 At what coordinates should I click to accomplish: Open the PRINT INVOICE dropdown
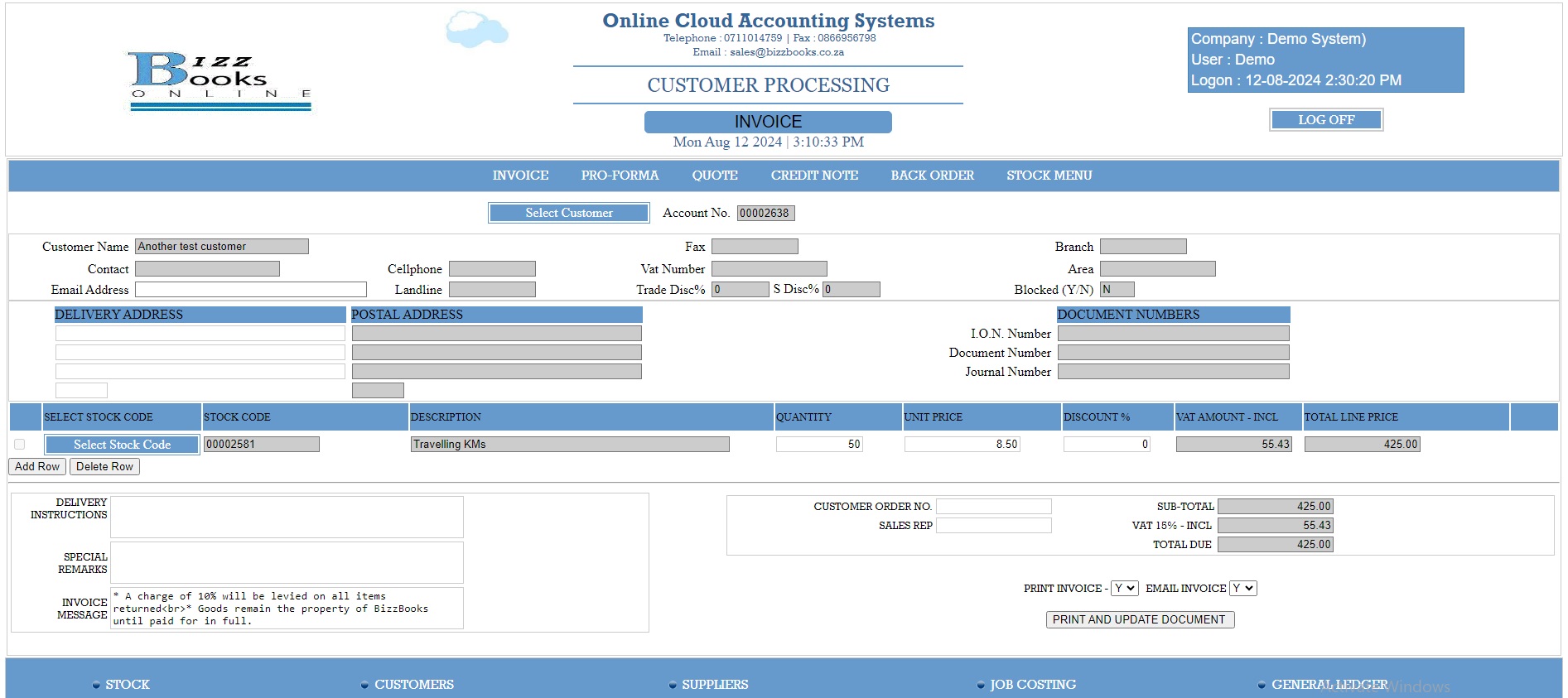click(x=1124, y=588)
